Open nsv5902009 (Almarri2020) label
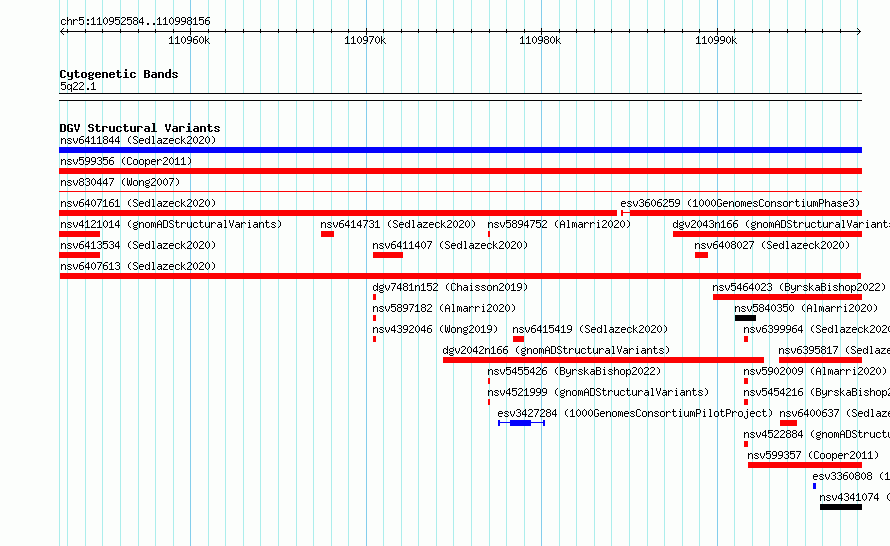 (x=815, y=371)
